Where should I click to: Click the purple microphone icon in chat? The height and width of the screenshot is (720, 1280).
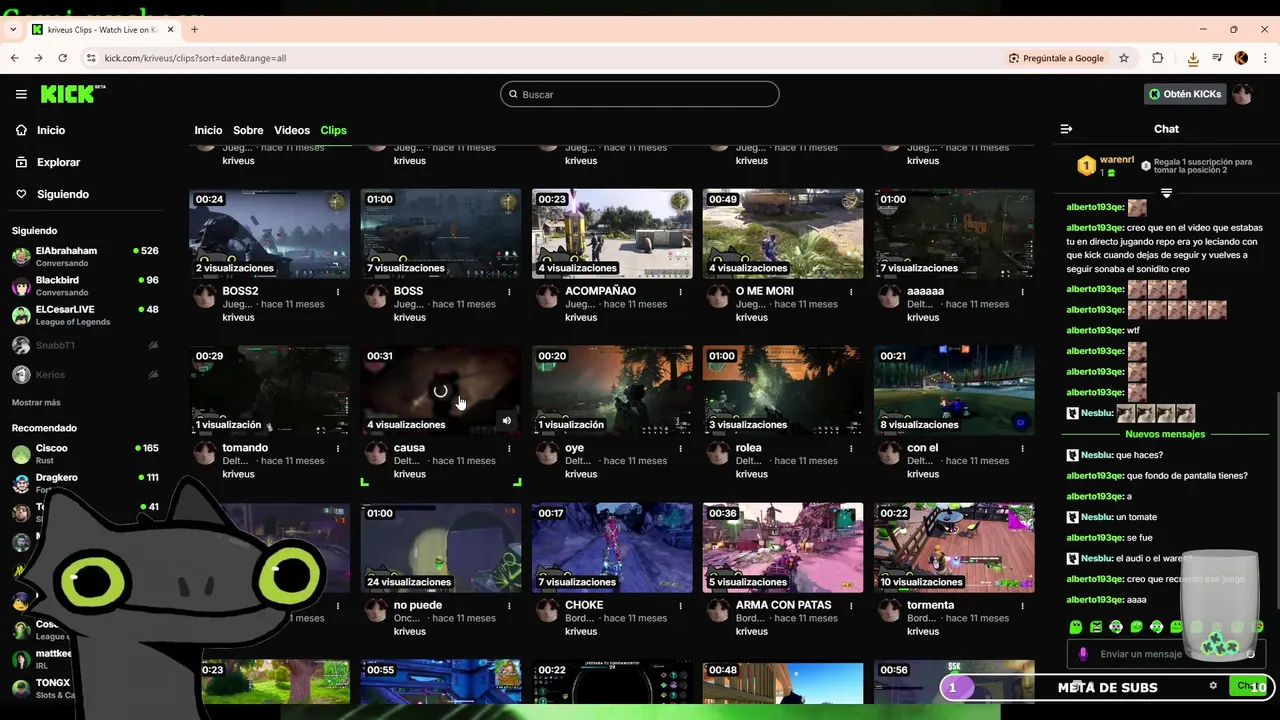(x=1082, y=654)
